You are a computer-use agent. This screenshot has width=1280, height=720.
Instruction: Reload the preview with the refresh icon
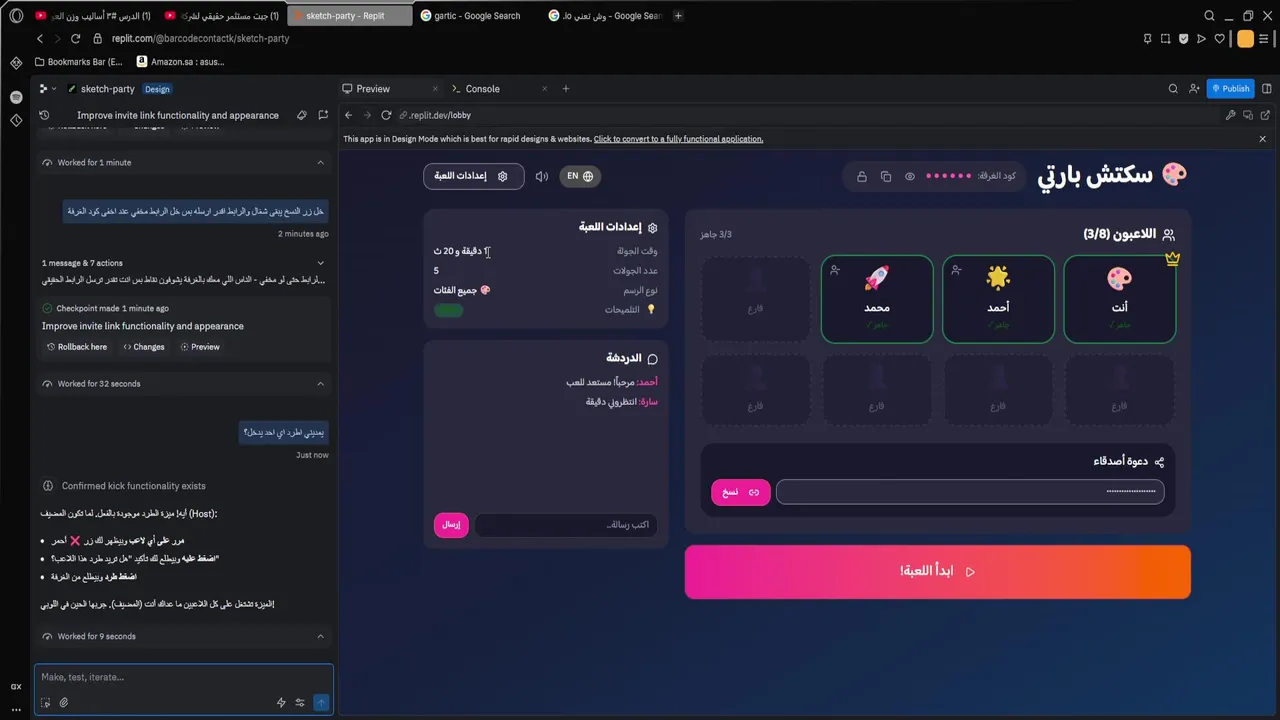tap(386, 115)
